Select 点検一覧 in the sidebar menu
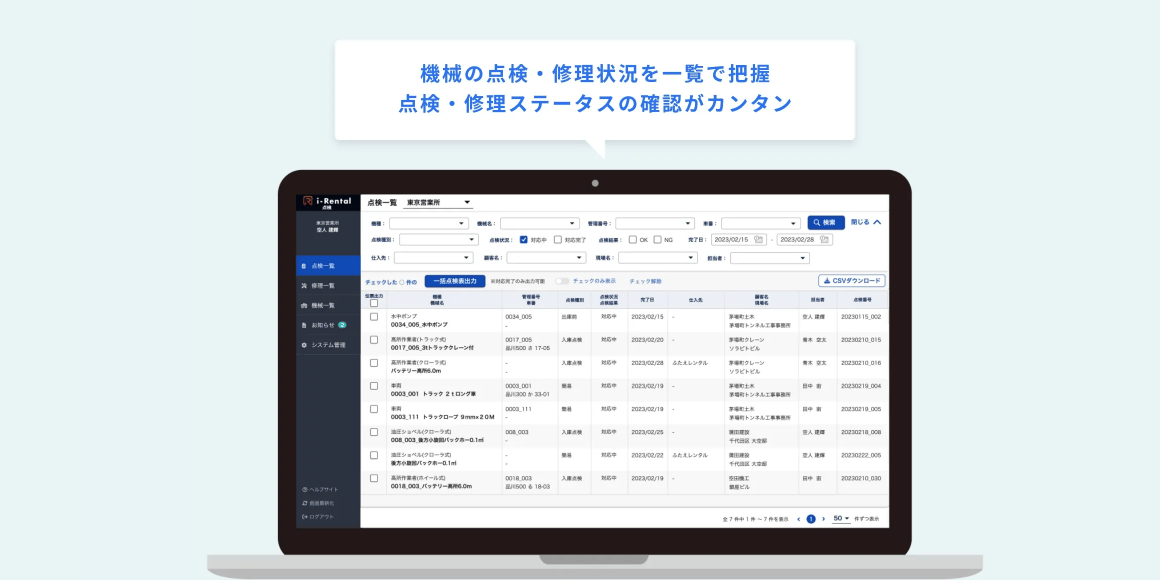This screenshot has width=1160, height=580. click(322, 265)
